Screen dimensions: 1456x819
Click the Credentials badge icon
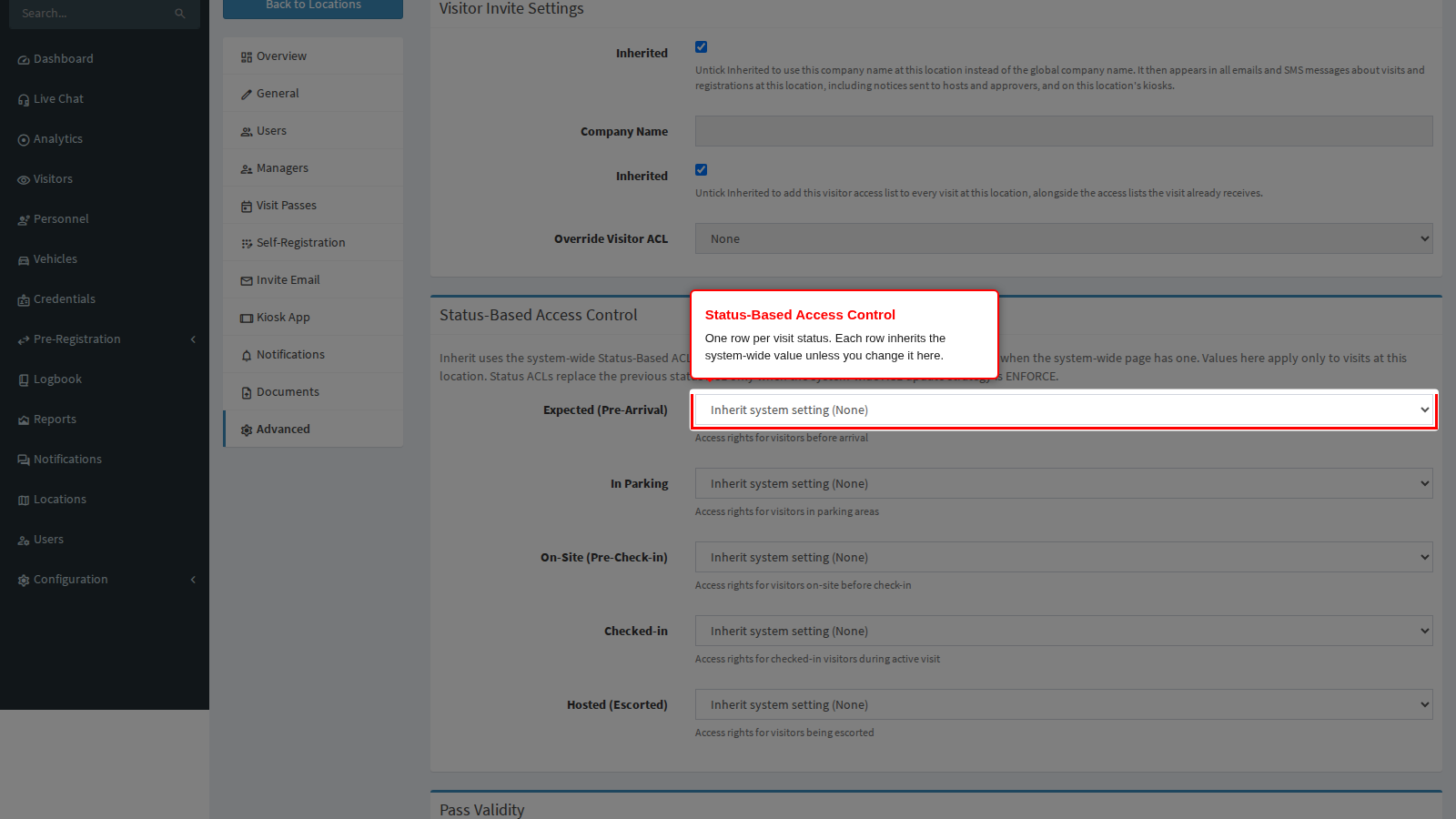click(x=24, y=300)
